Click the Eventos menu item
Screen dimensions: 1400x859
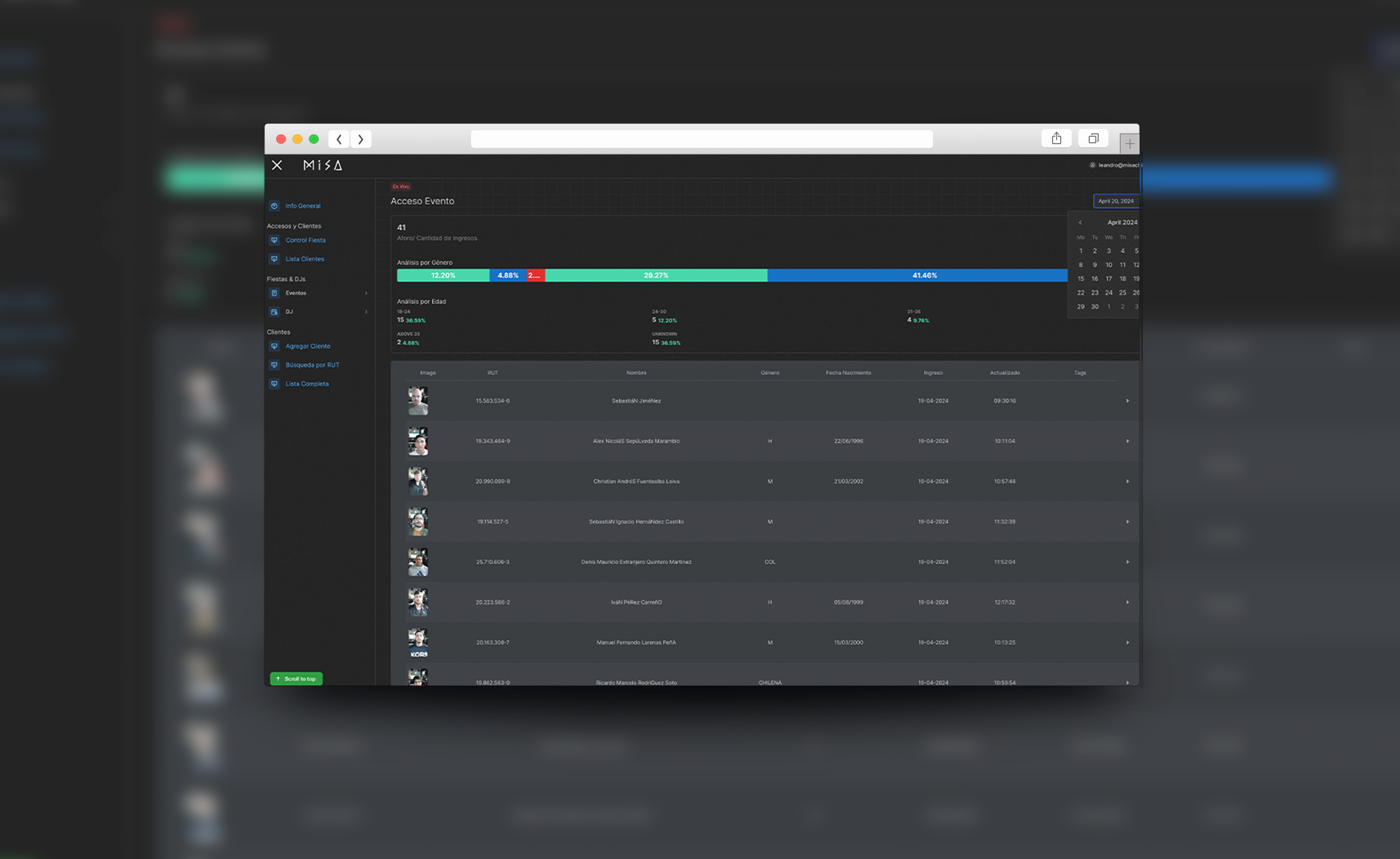296,293
